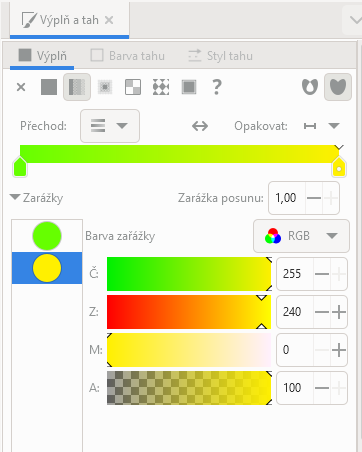Select the green stop in the stops list
The width and height of the screenshot is (362, 452).
pyautogui.click(x=47, y=236)
